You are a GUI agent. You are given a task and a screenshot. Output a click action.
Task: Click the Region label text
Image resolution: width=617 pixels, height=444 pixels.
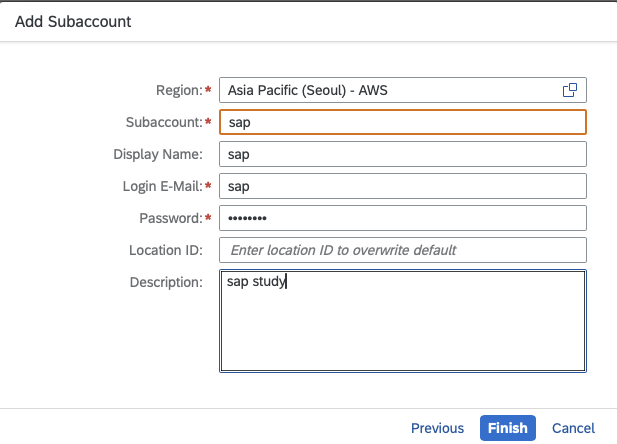point(178,90)
